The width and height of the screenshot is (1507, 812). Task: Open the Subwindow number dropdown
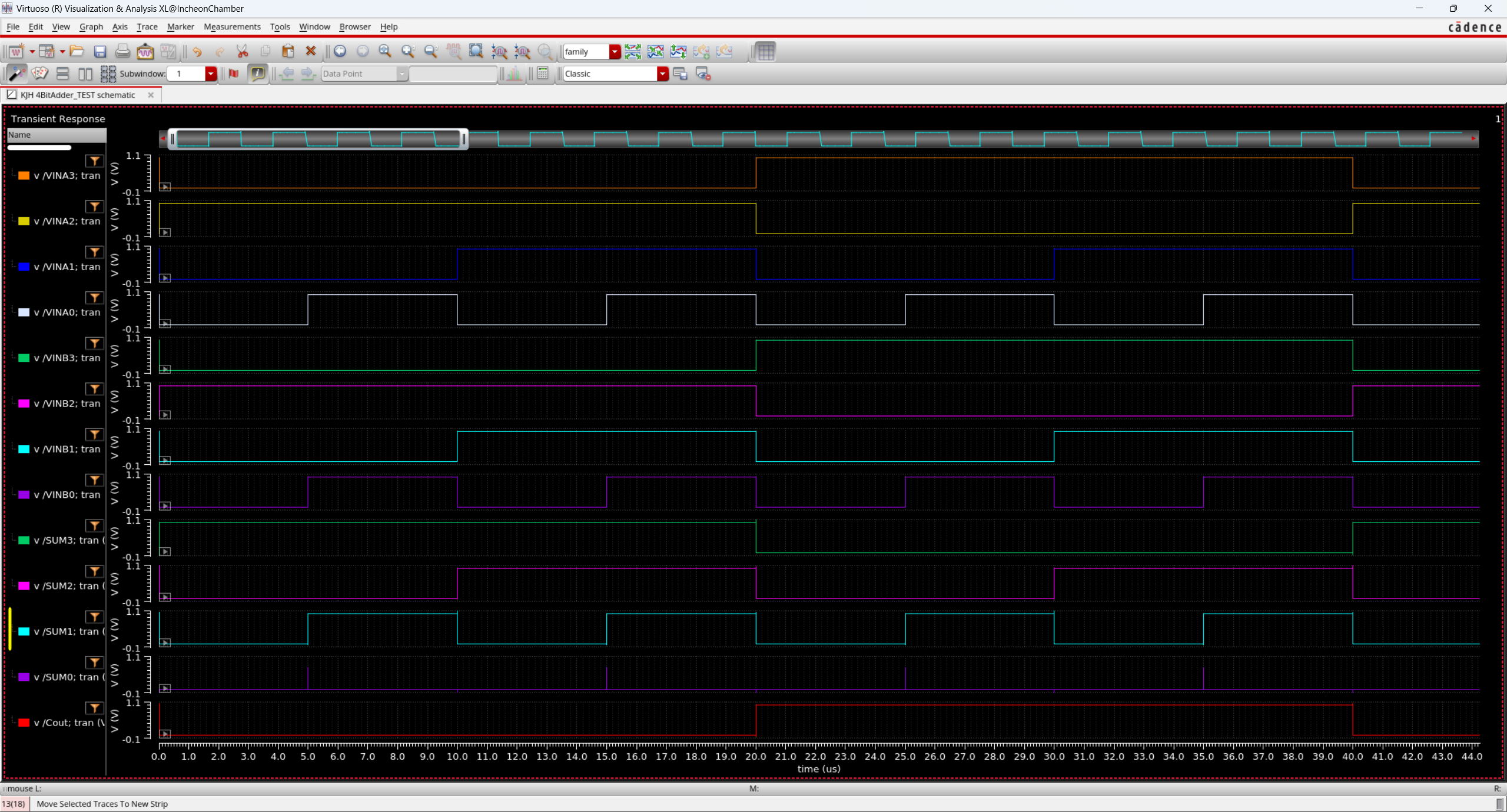click(x=211, y=74)
